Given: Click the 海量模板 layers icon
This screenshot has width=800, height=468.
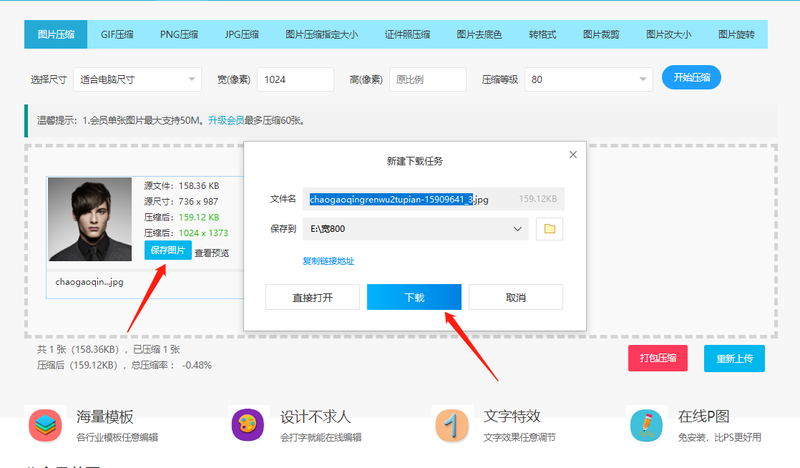Looking at the screenshot, I should point(45,425).
